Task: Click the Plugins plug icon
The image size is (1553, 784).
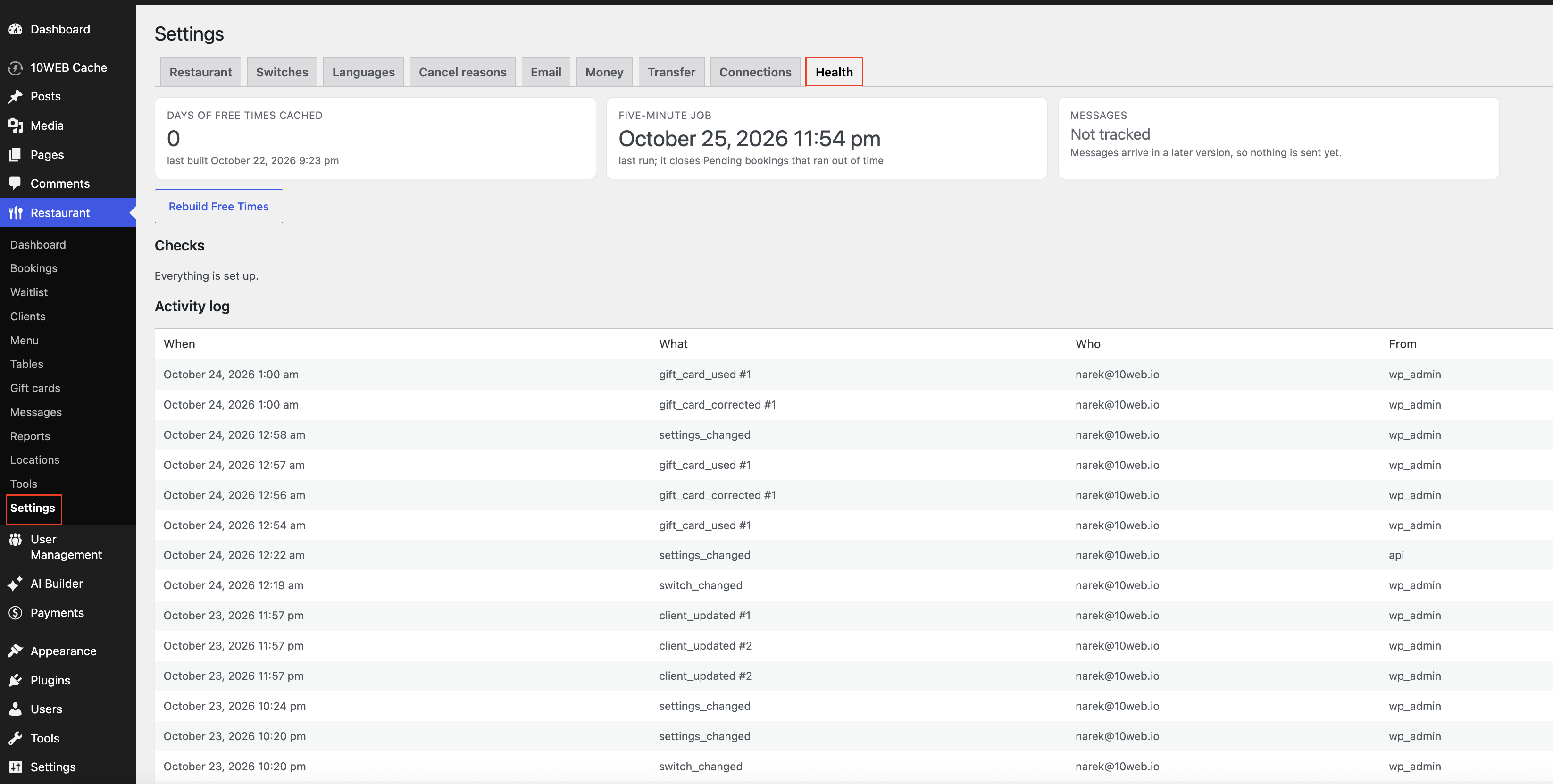Action: 16,680
